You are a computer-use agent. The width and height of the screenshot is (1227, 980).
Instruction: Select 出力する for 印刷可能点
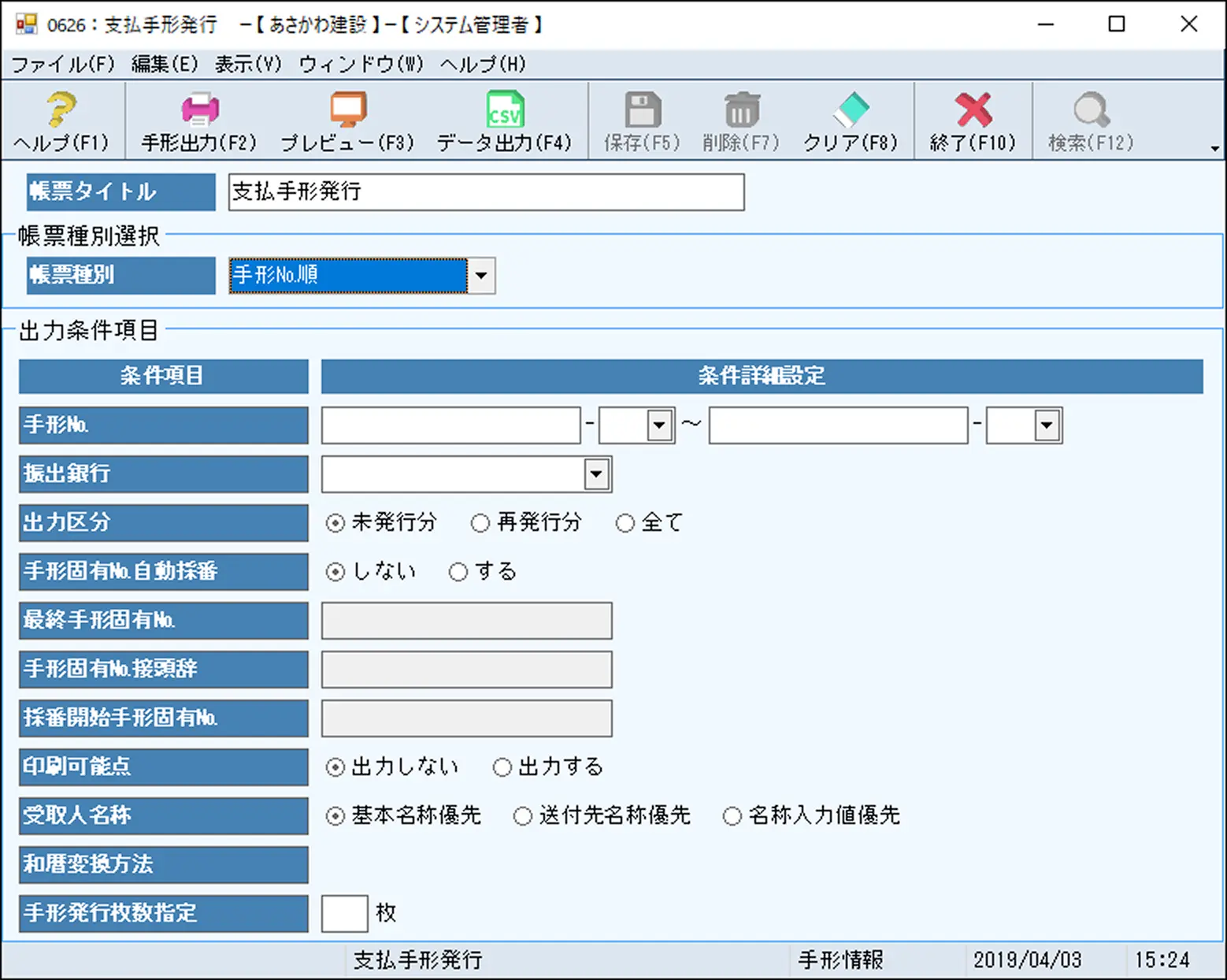[x=502, y=767]
